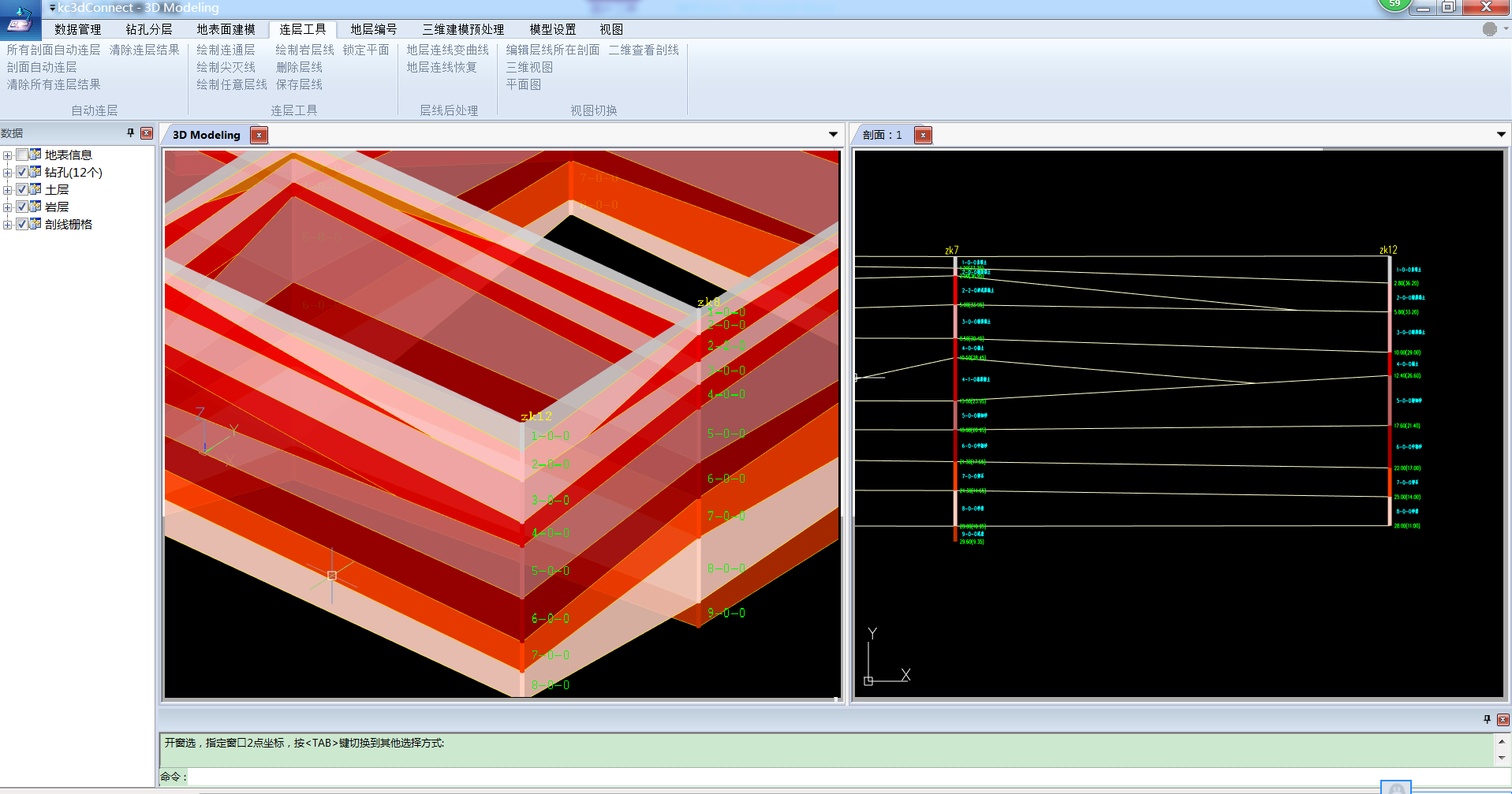Click 地层连线恢复 command

tap(442, 67)
